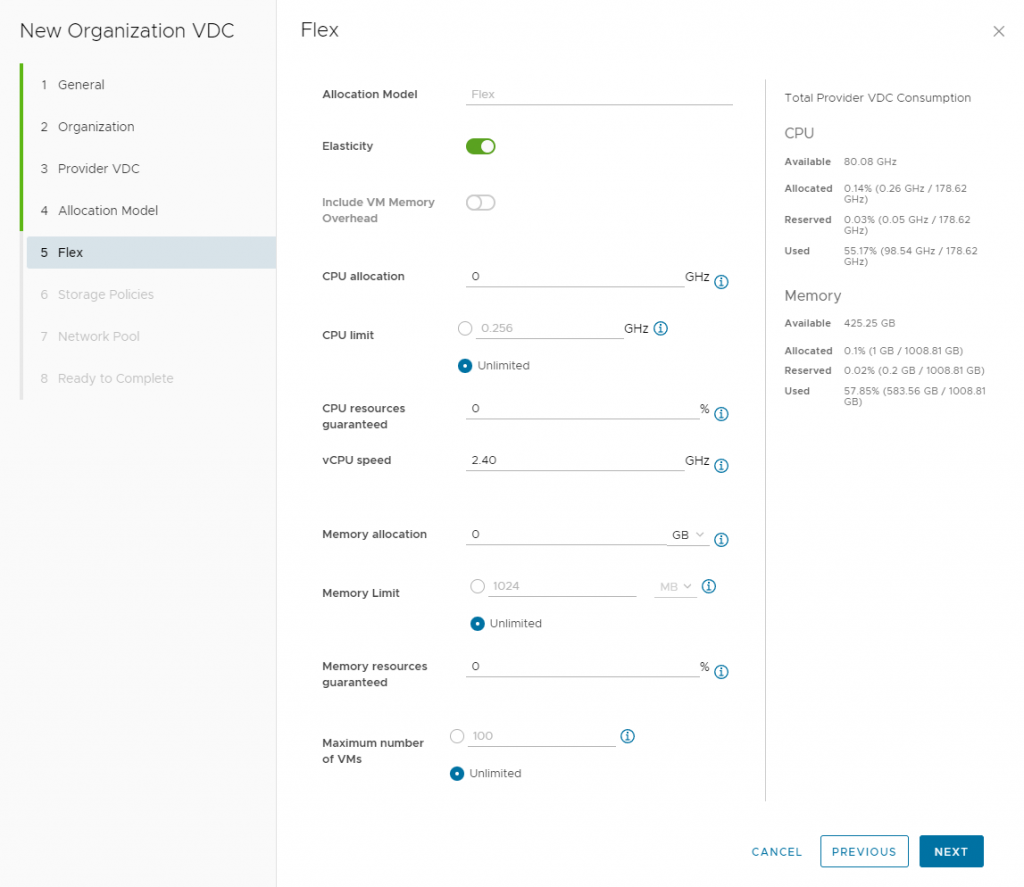Click the Memory allocation info icon
This screenshot has height=887, width=1024.
(x=721, y=540)
